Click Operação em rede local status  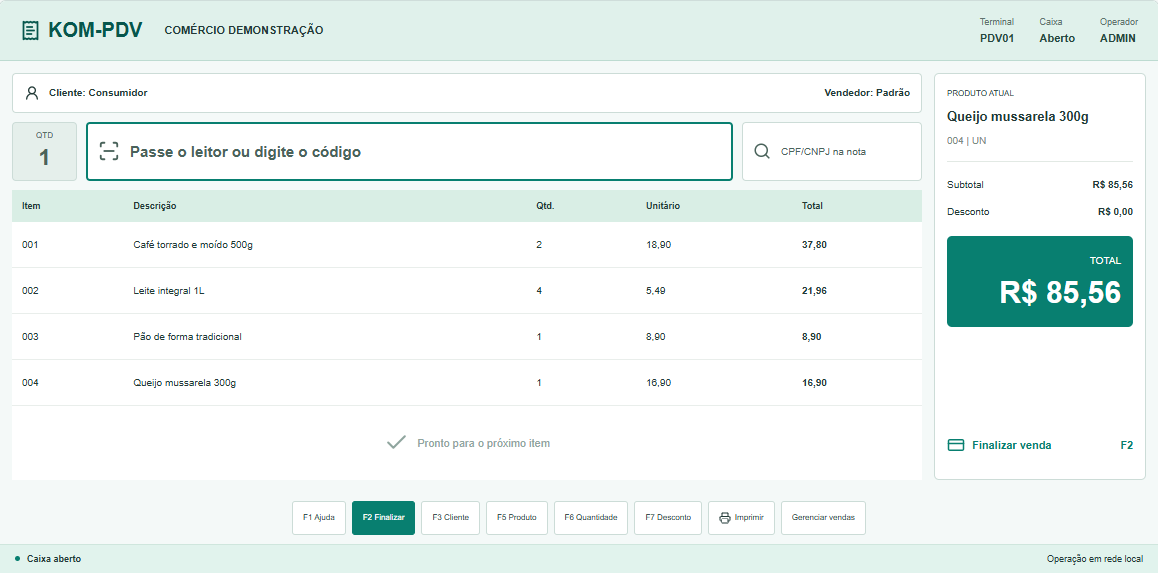(x=1095, y=559)
